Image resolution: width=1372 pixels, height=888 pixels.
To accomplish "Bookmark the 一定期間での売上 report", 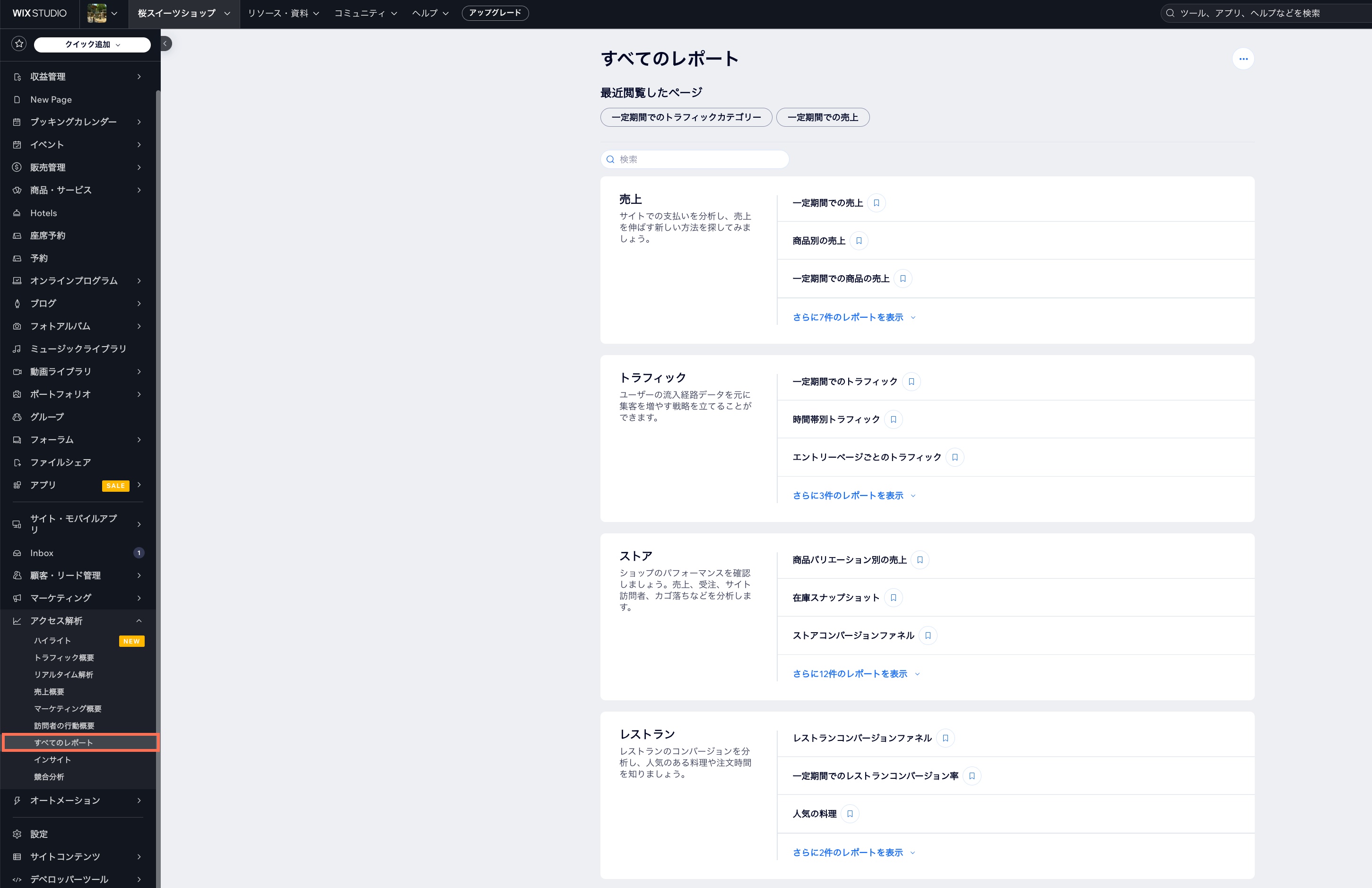I will [x=876, y=203].
